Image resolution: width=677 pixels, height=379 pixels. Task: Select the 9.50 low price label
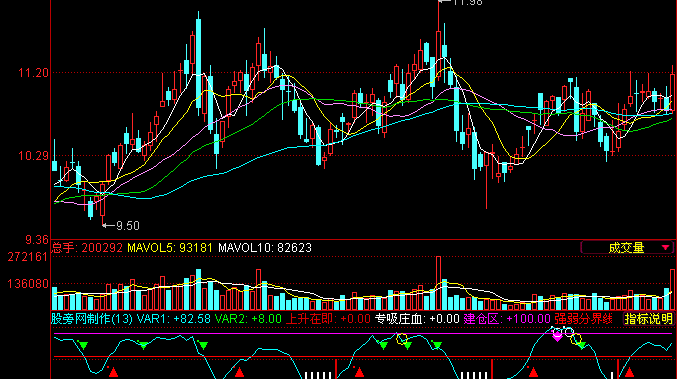[128, 226]
